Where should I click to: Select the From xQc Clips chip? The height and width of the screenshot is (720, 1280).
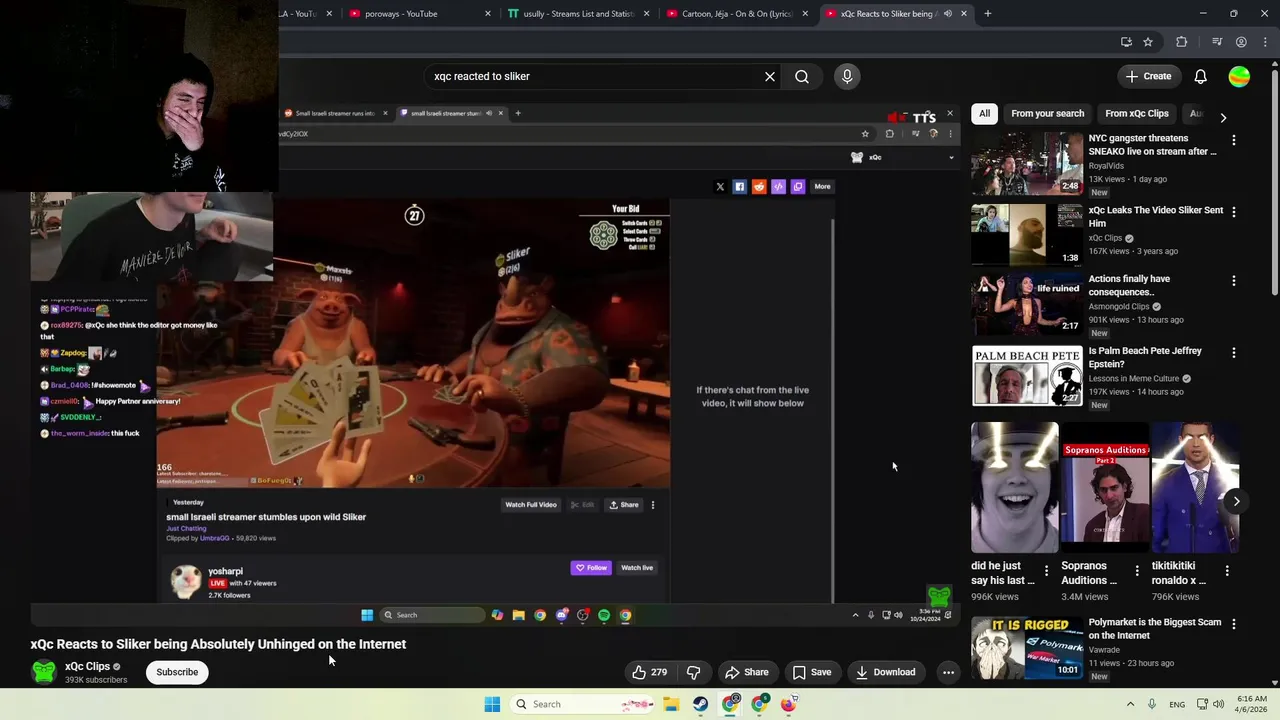point(1137,113)
